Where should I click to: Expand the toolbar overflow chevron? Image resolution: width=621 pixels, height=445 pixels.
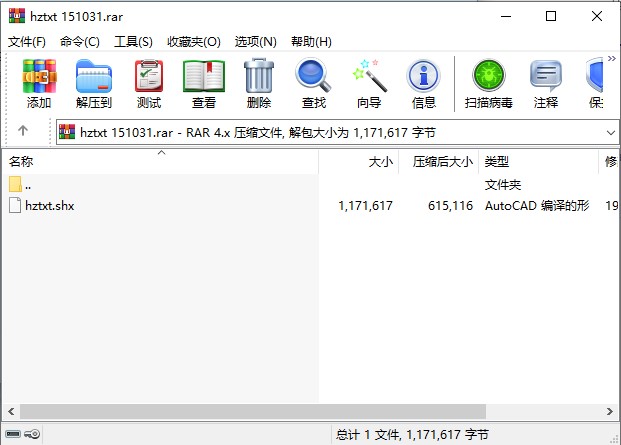612,59
